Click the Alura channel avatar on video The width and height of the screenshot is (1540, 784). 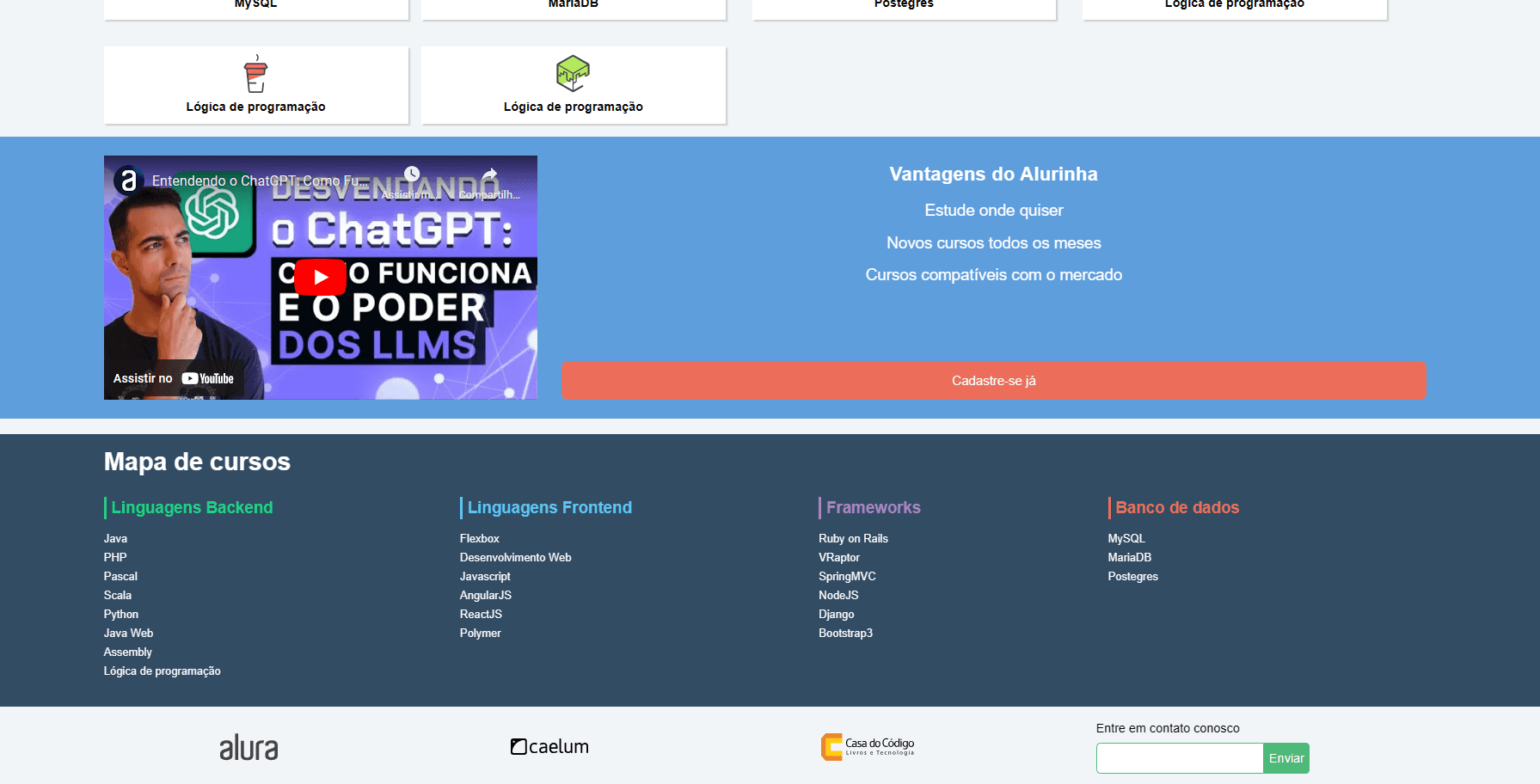128,181
